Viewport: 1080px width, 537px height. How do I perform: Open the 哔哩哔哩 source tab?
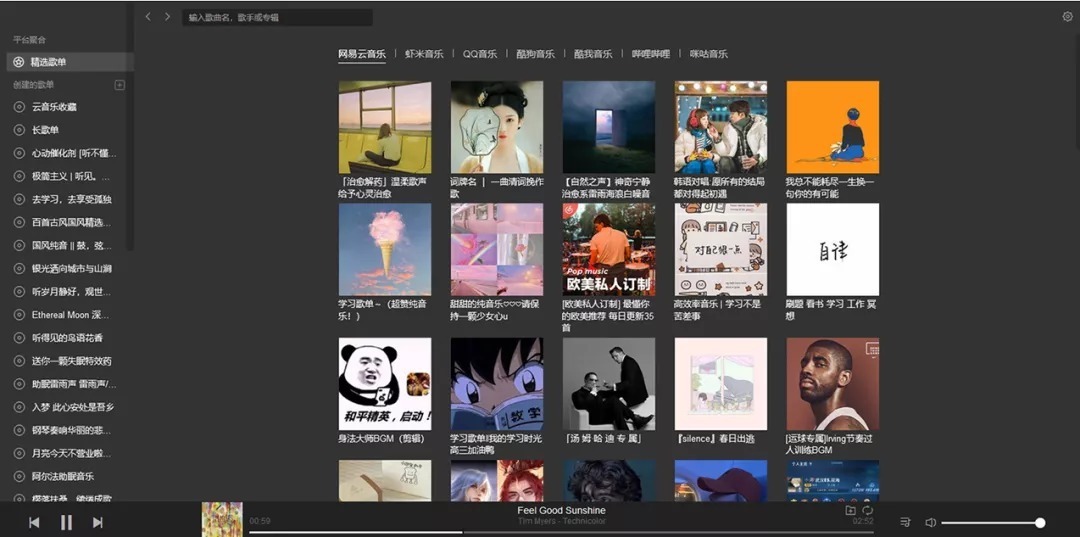click(651, 54)
